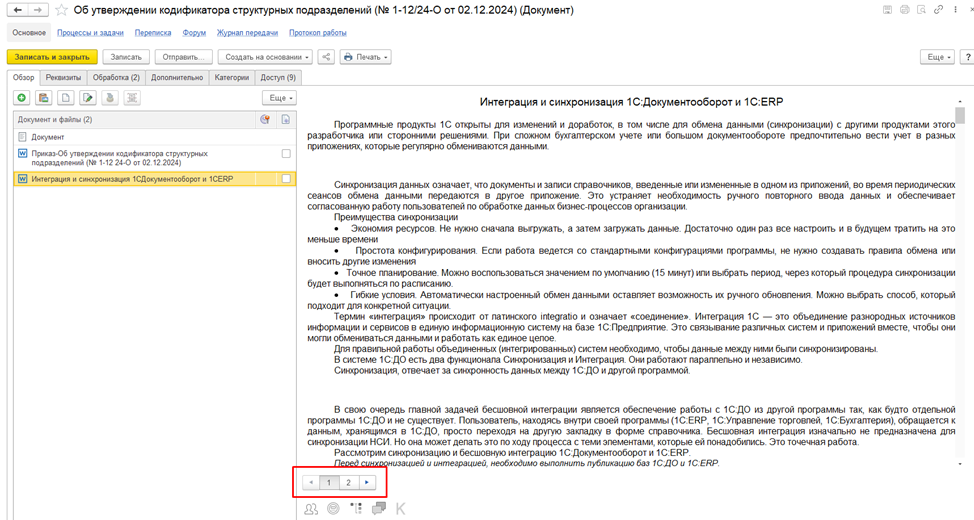The height and width of the screenshot is (520, 974).
Task: Click the green plus add file icon
Action: pos(22,98)
